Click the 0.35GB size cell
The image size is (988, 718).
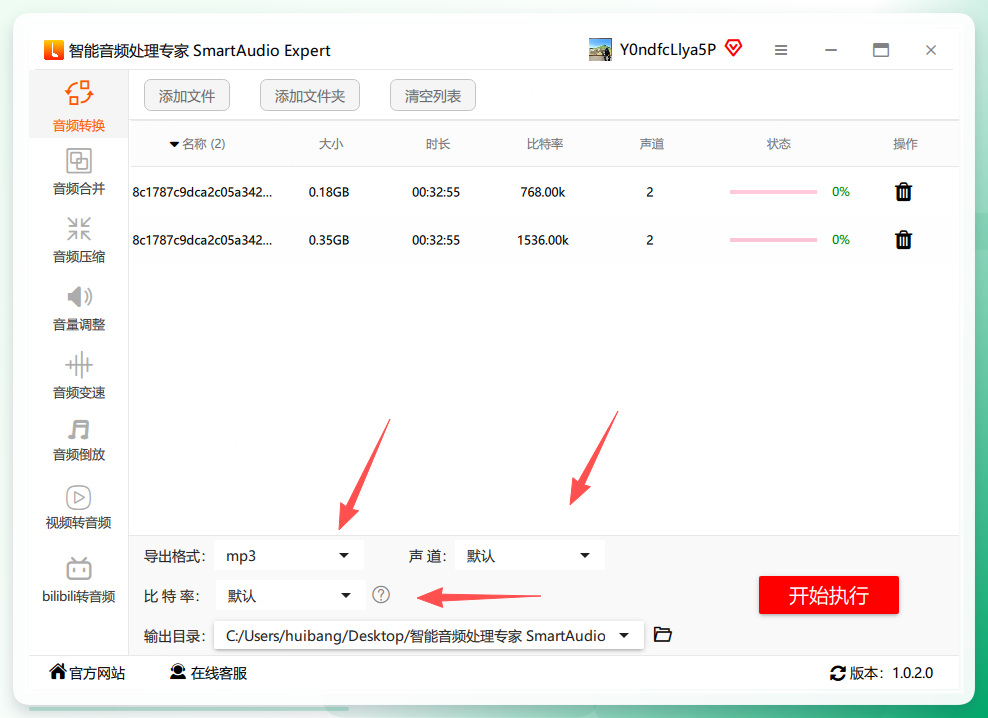pyautogui.click(x=328, y=240)
